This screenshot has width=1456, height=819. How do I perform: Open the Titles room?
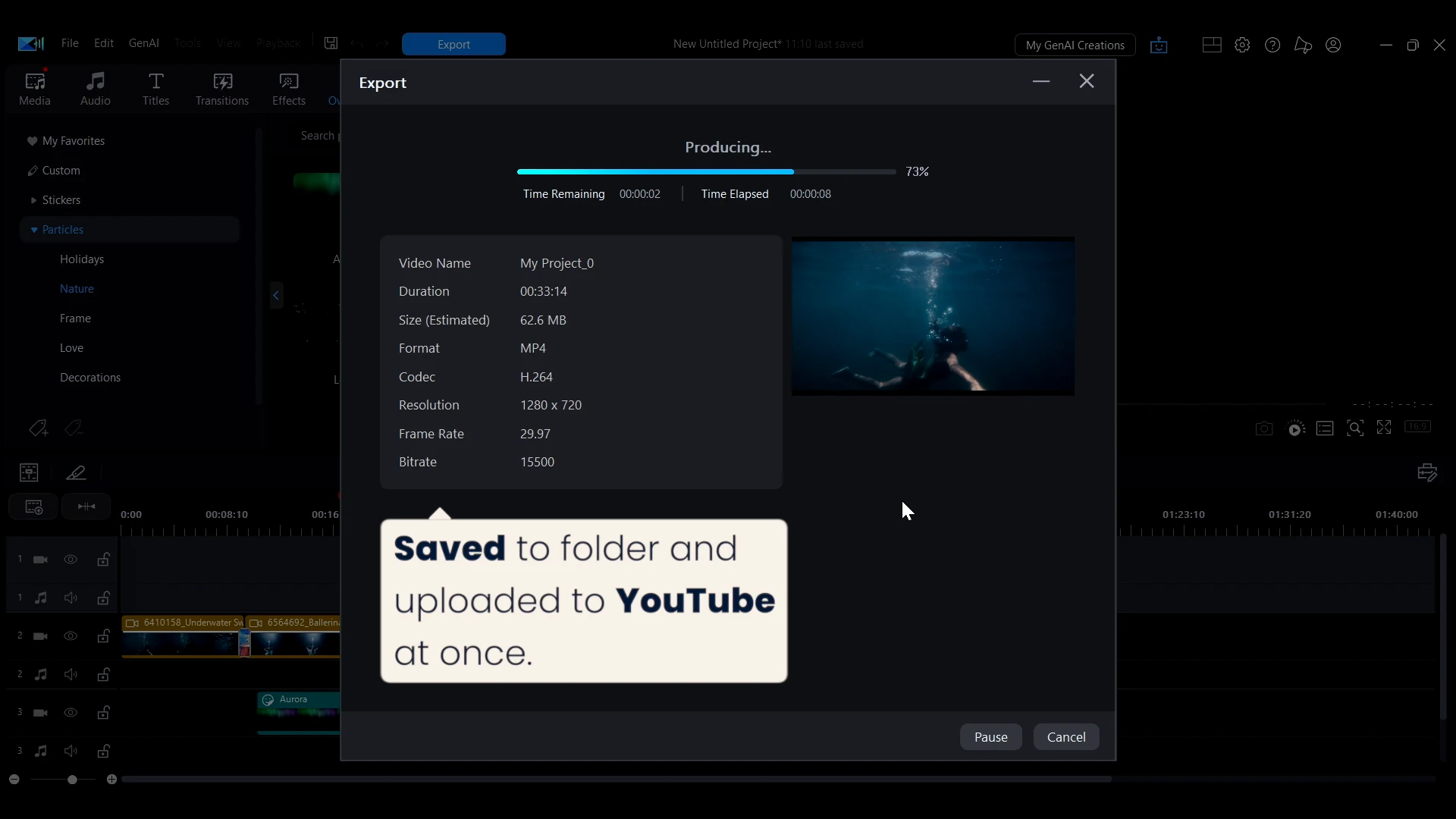coord(155,89)
